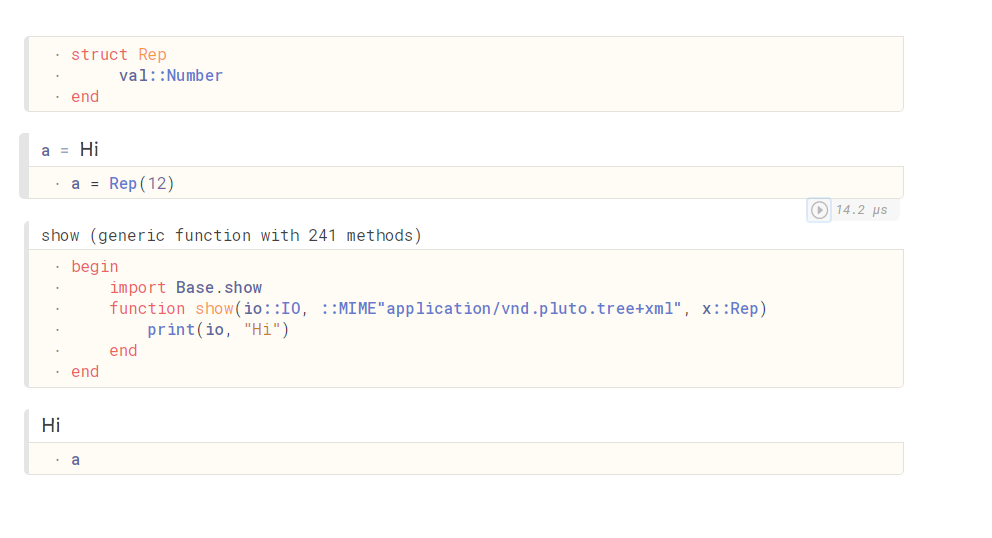Click the 14.2 μs runtime label

(861, 210)
